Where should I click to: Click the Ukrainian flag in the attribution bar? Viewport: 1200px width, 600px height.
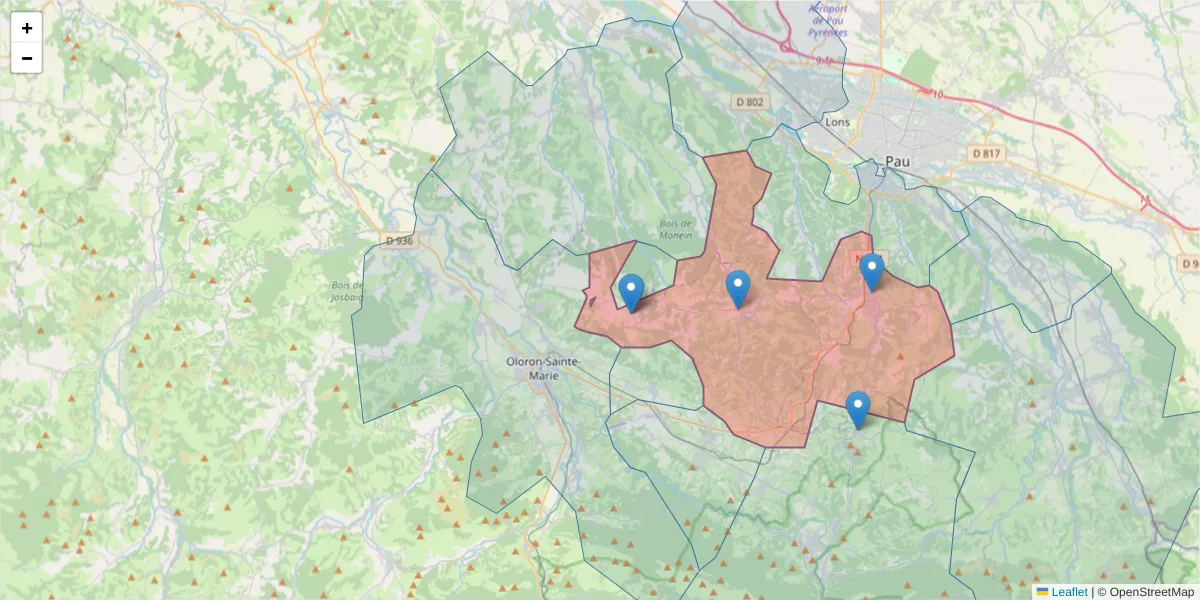pyautogui.click(x=1044, y=592)
